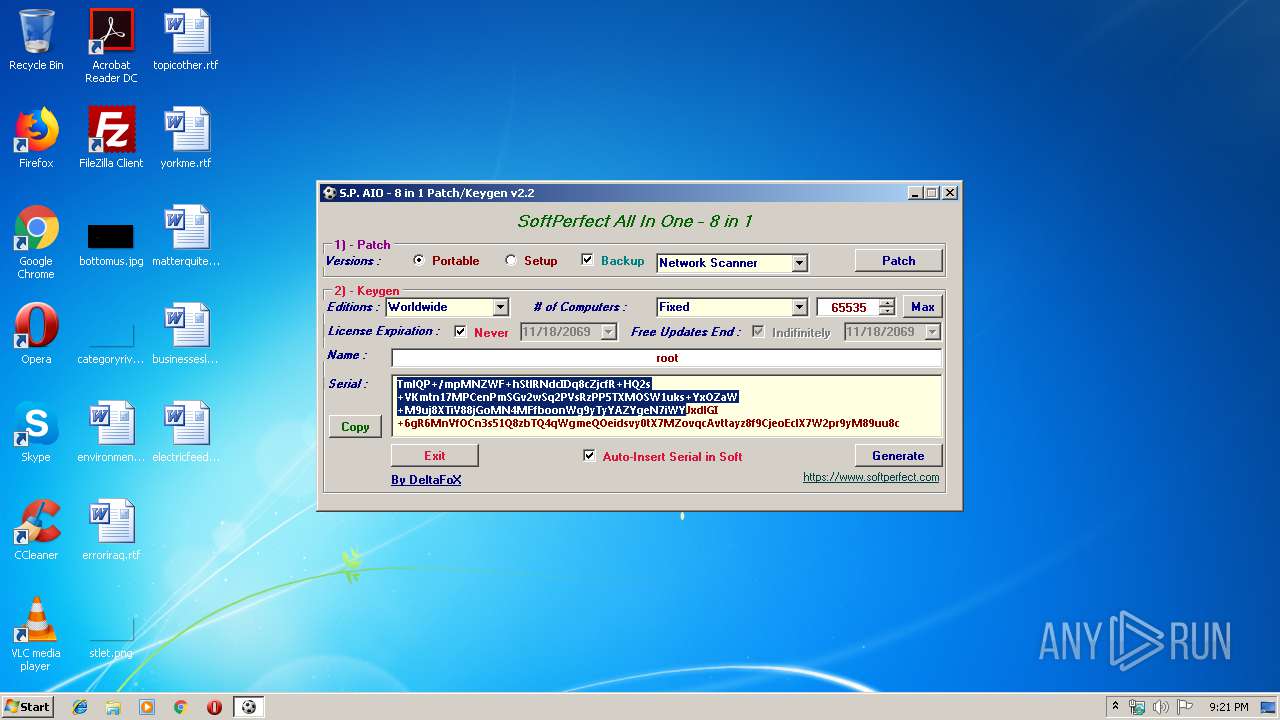Expand the Network Scanner product dropdown
The width and height of the screenshot is (1280, 720).
799,263
